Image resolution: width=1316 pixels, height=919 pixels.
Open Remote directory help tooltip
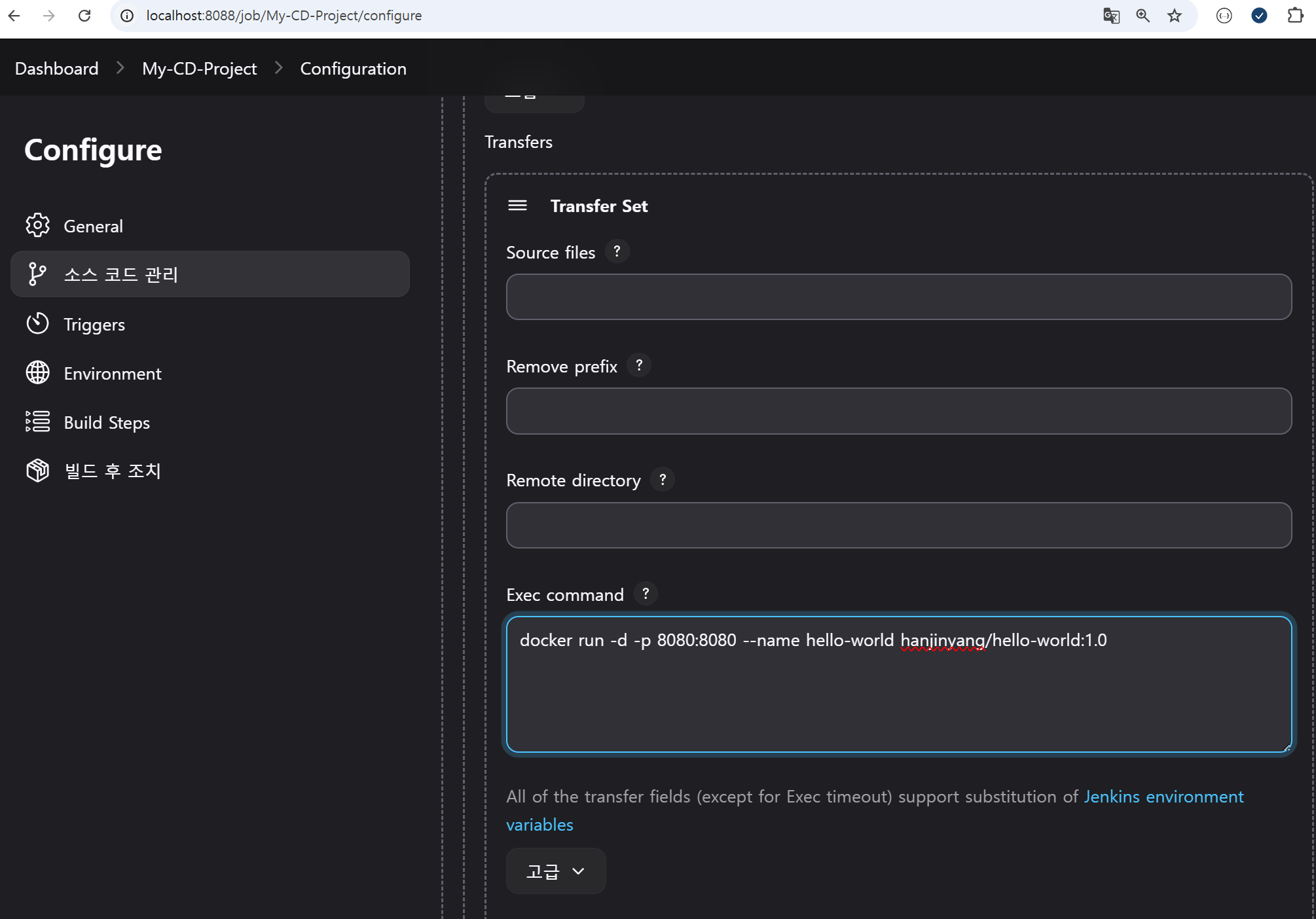(x=663, y=480)
